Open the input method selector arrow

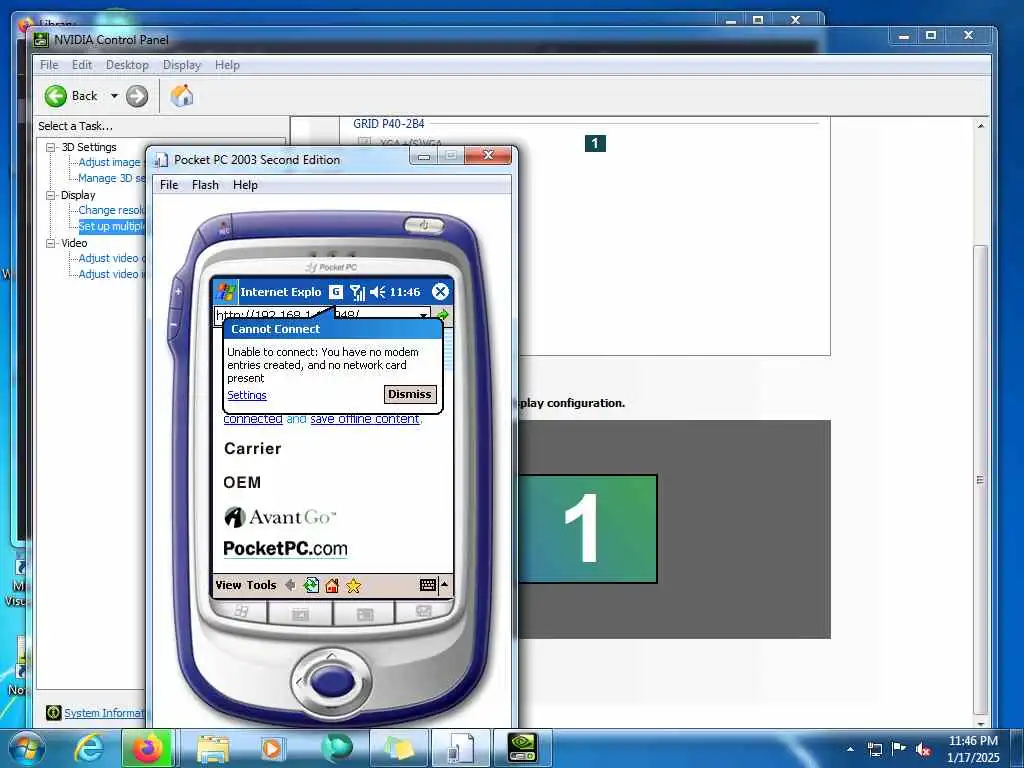(x=445, y=585)
